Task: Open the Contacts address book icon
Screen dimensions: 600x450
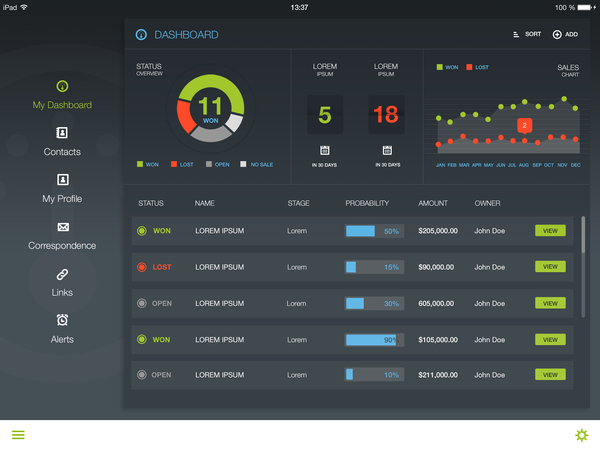Action: pos(62,133)
